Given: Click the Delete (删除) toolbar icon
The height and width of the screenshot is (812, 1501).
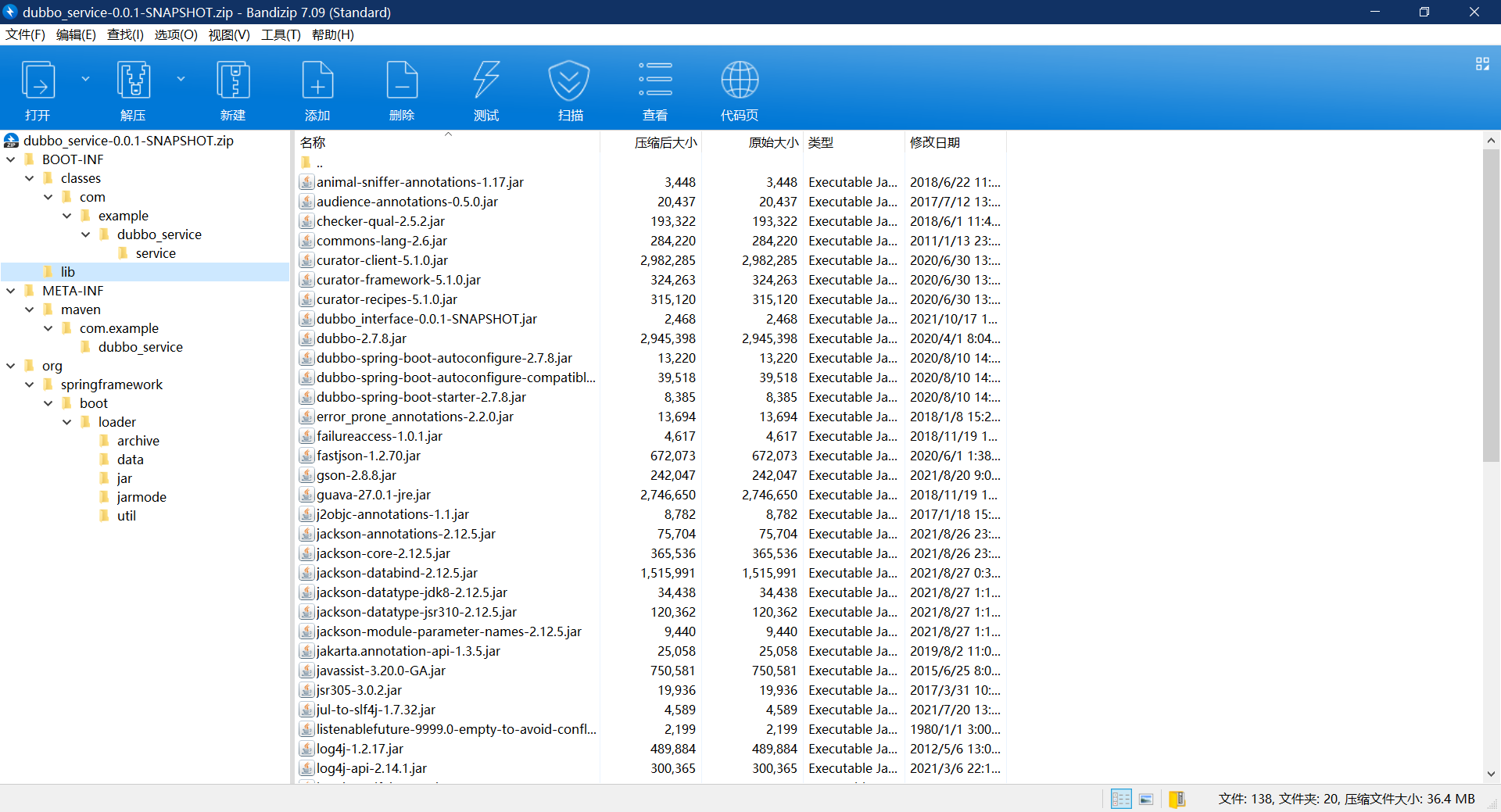Looking at the screenshot, I should (402, 80).
